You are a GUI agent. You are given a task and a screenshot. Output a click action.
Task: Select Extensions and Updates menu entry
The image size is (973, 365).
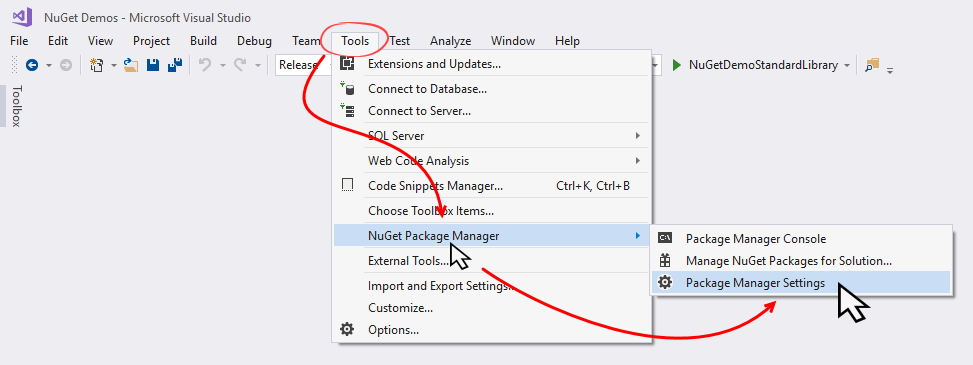tap(491, 64)
